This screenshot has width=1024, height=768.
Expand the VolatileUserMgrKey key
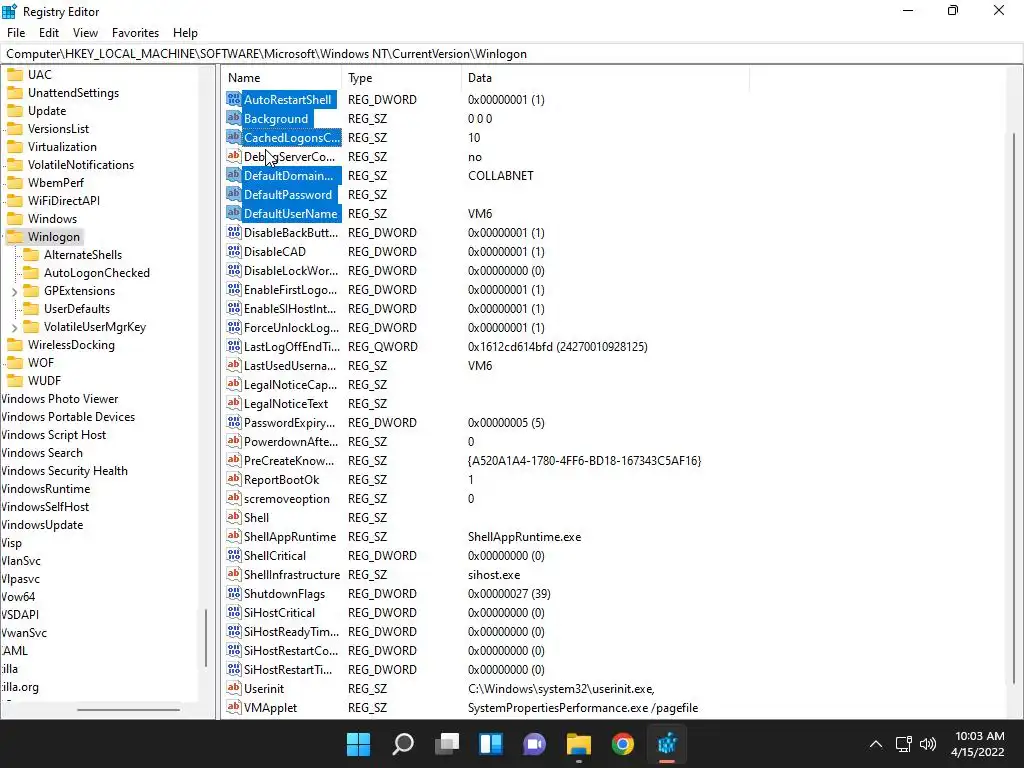pos(14,327)
